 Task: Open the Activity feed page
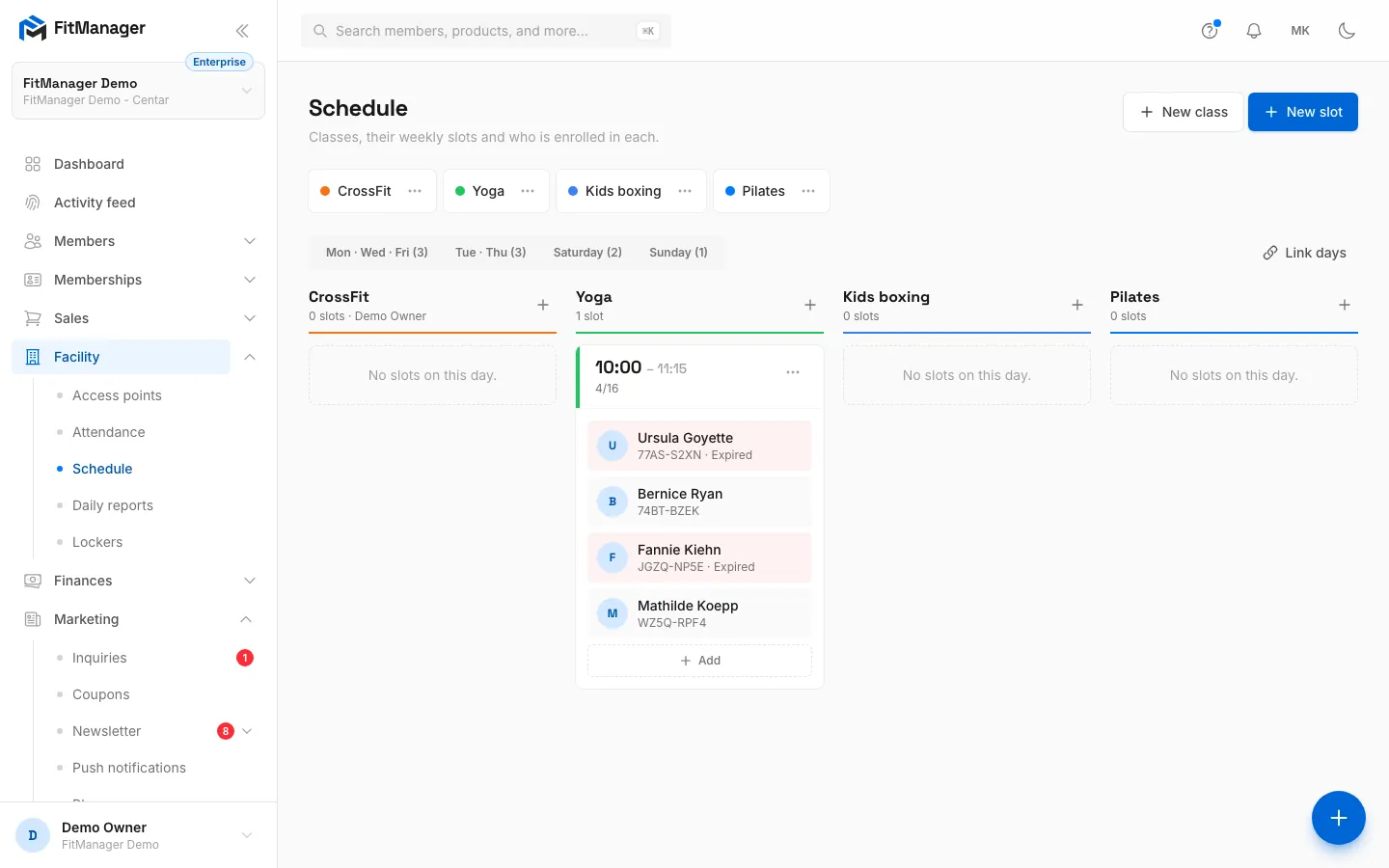pyautogui.click(x=138, y=203)
